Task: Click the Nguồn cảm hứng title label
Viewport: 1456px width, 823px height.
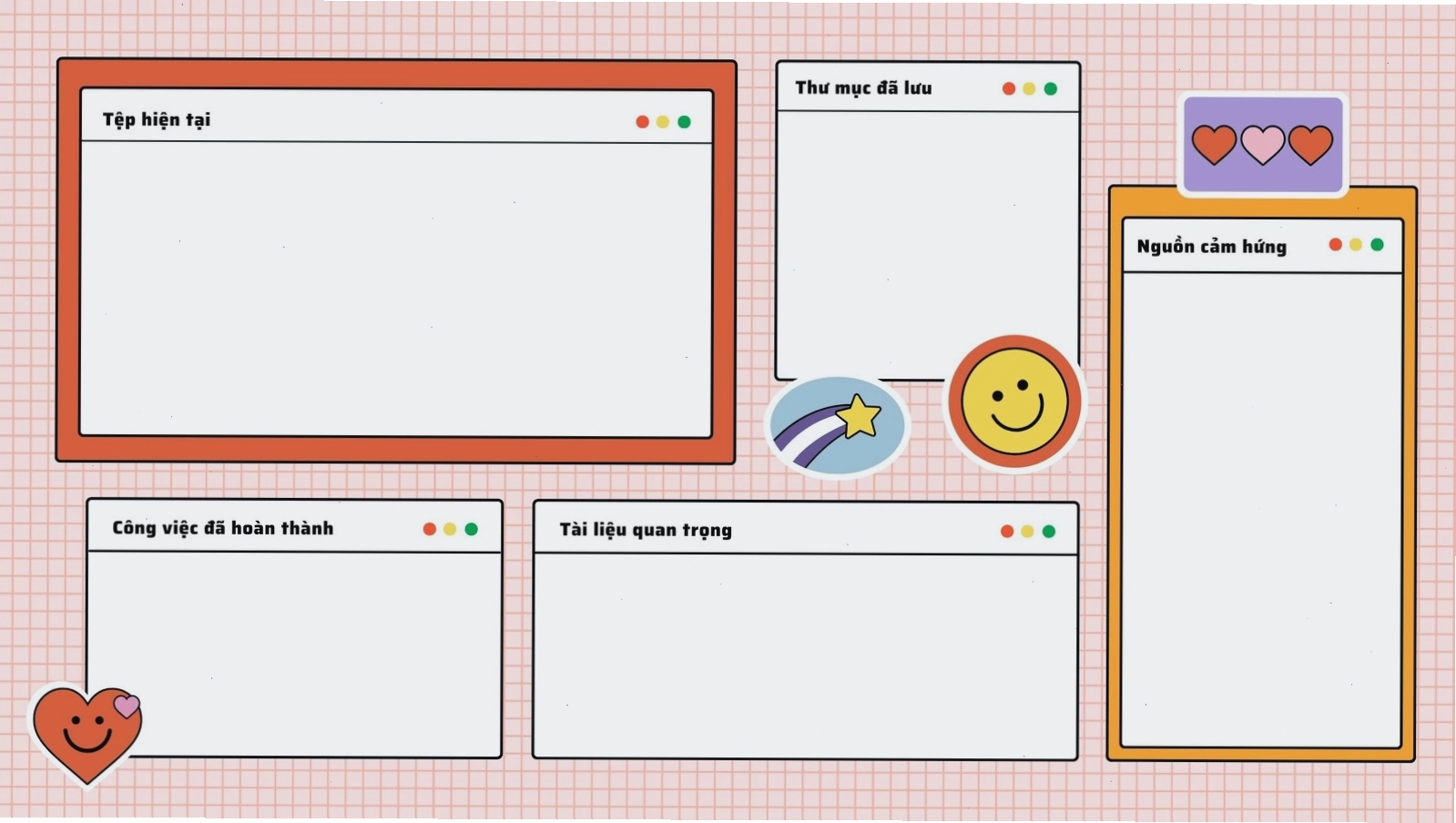Action: pyautogui.click(x=1211, y=247)
